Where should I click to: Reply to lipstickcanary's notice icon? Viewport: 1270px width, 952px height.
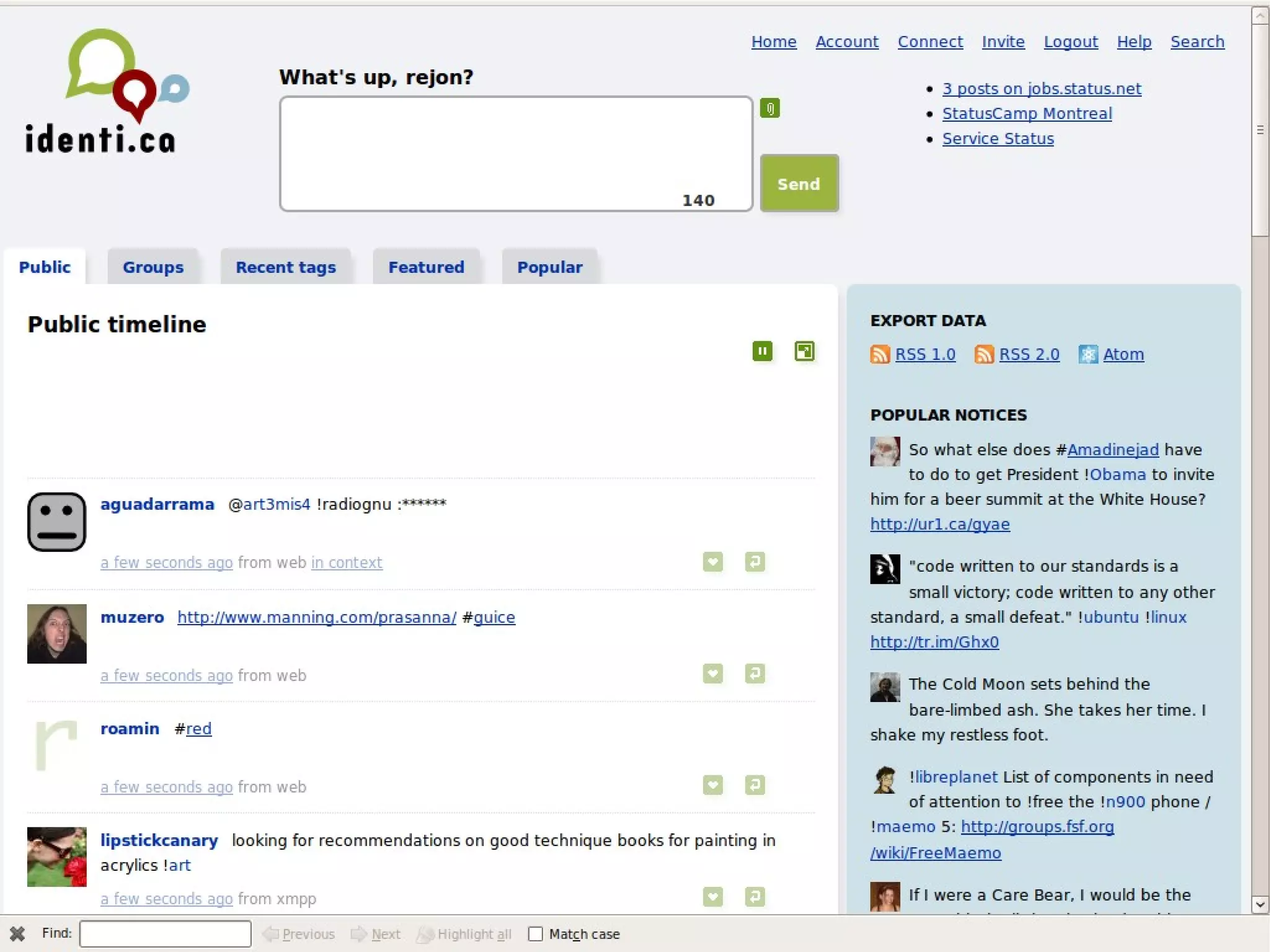click(755, 897)
